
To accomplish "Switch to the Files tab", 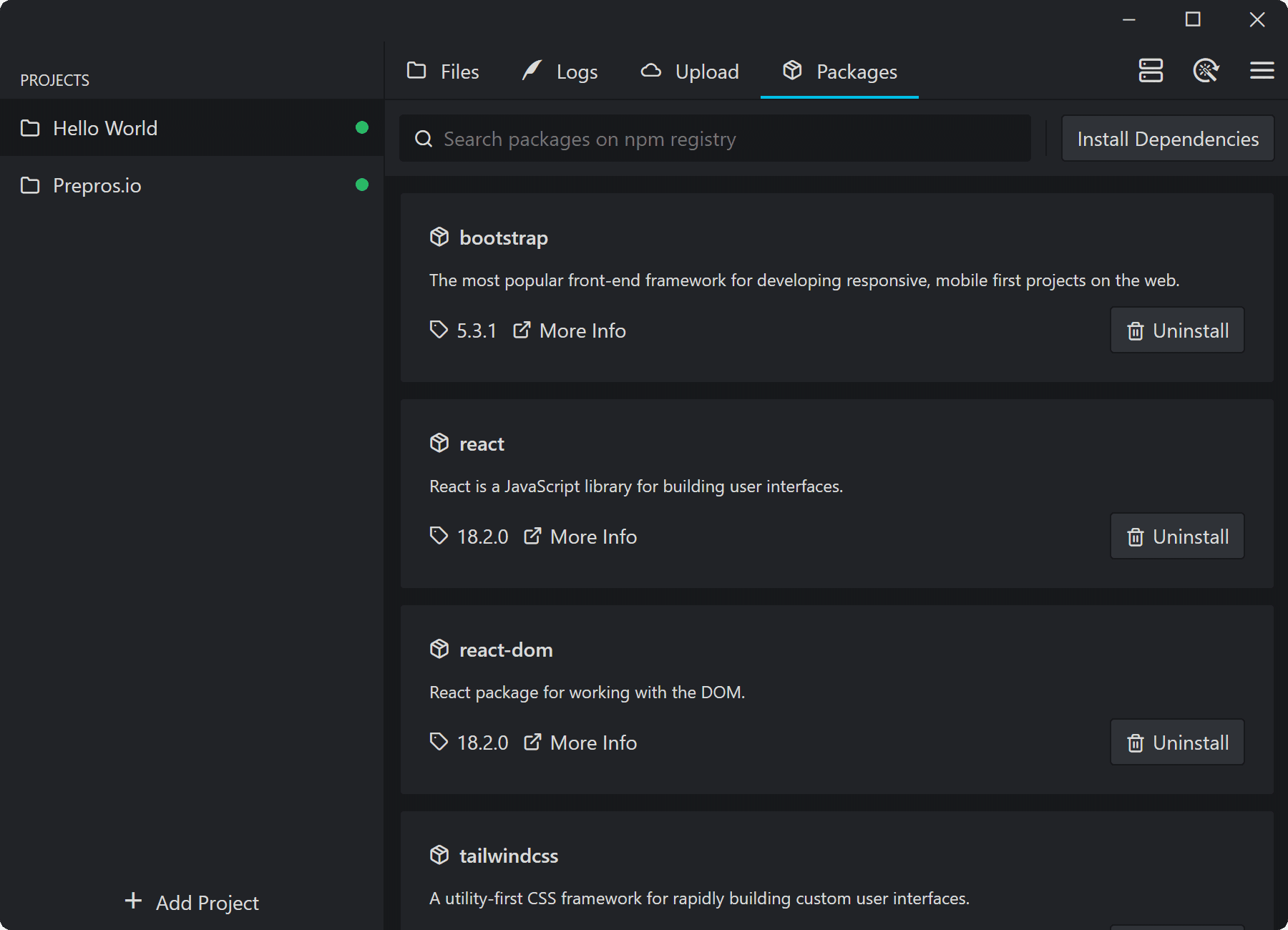I will point(443,72).
